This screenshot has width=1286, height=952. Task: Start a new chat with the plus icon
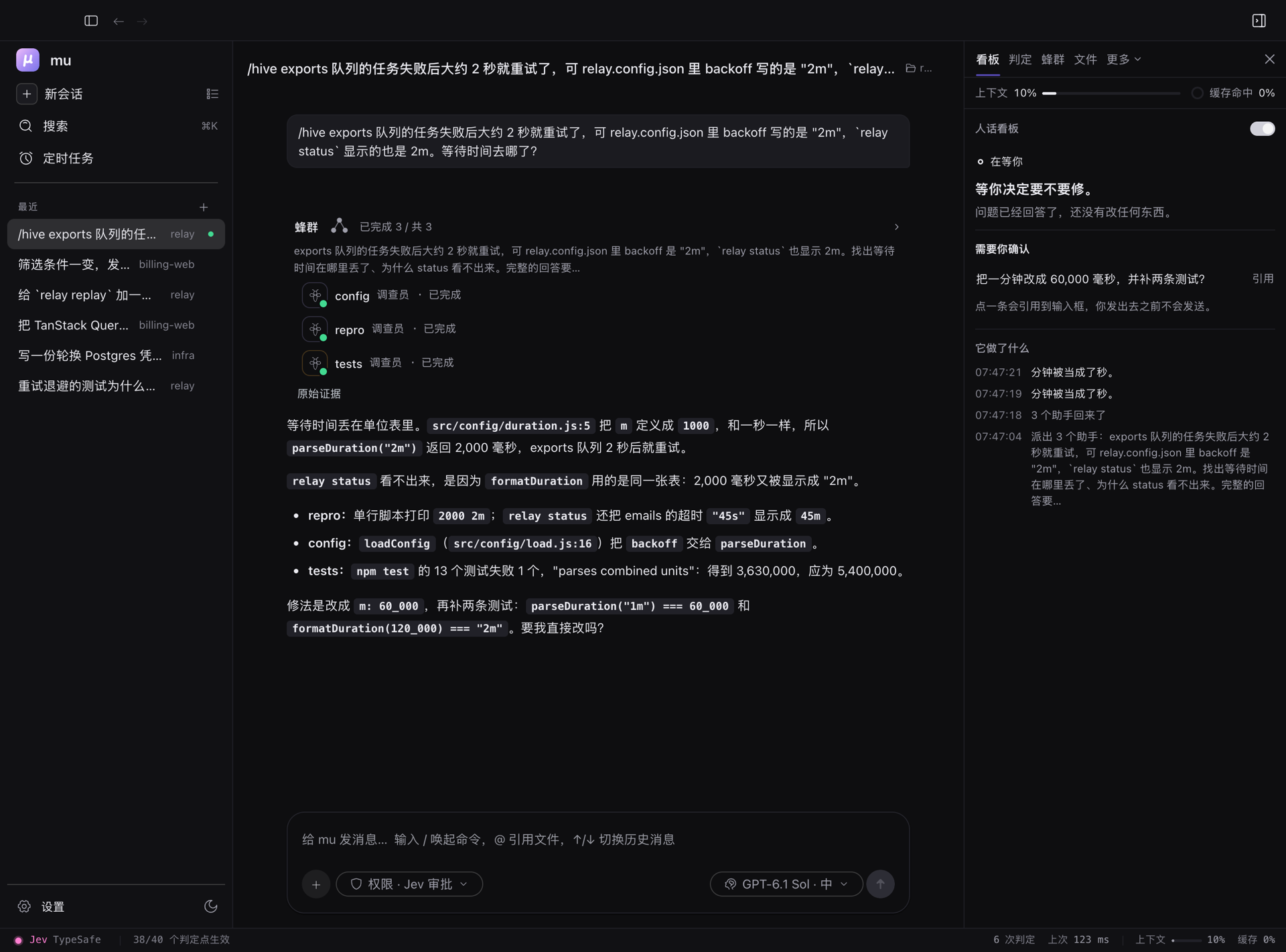(x=27, y=94)
